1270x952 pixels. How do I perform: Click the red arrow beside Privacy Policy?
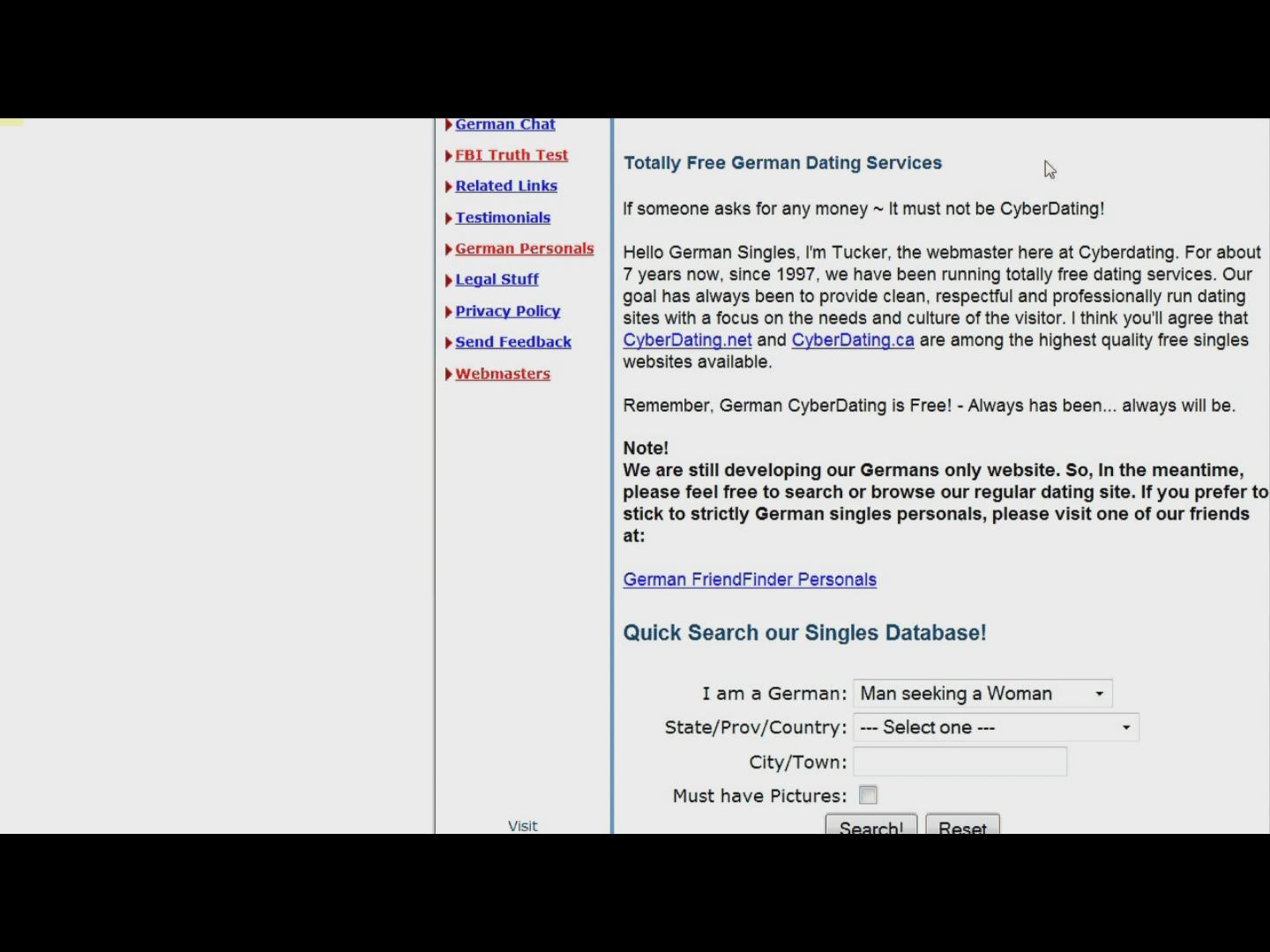coord(449,312)
